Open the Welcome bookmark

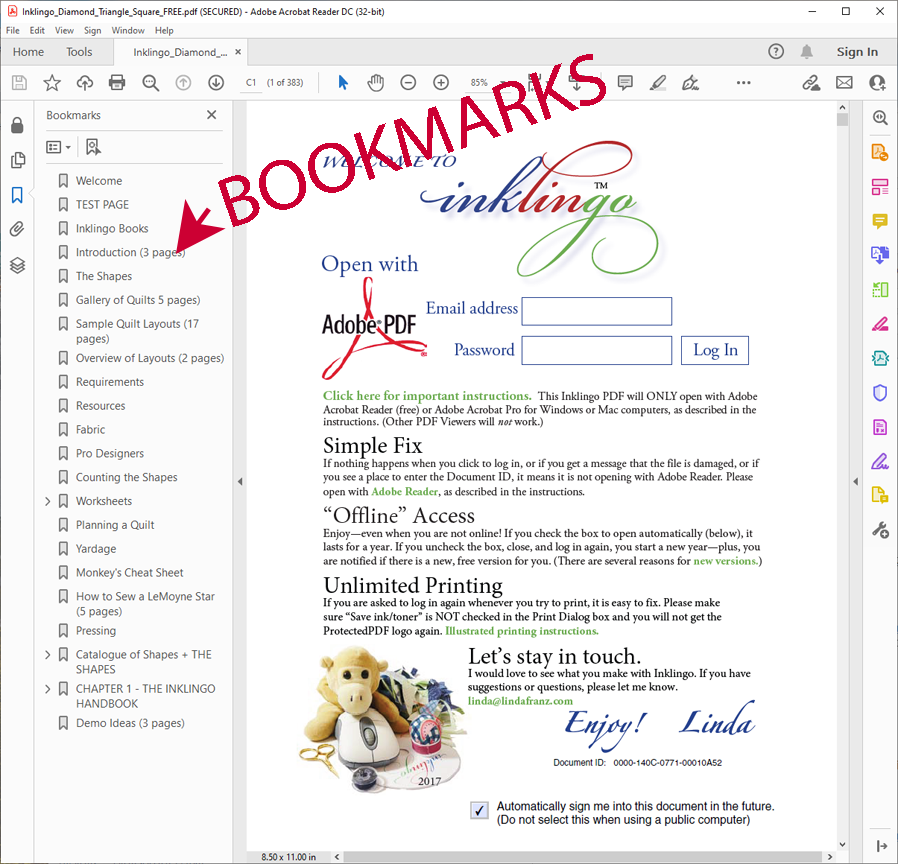coord(99,181)
